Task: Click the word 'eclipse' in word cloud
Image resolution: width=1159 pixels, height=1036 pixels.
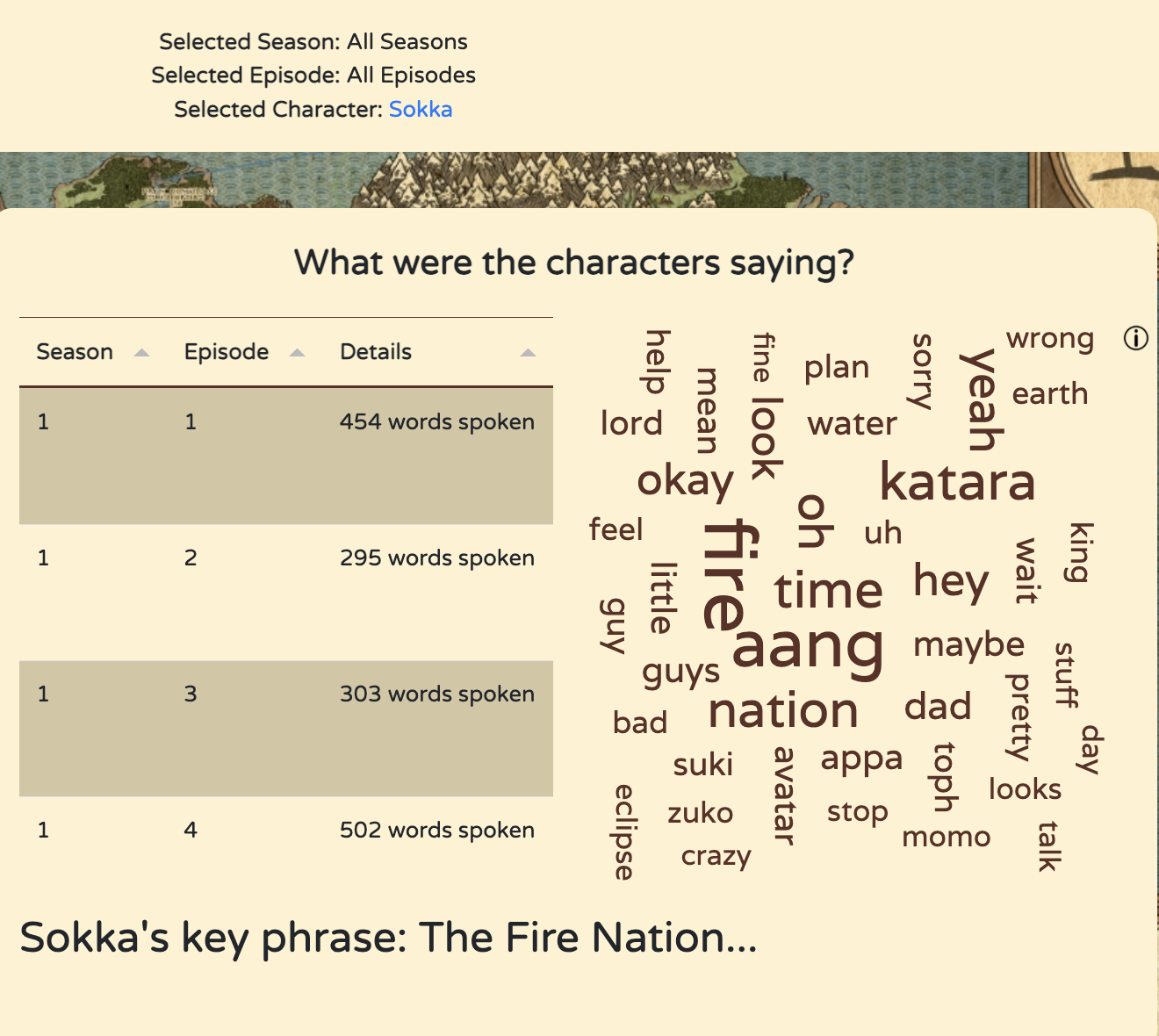Action: [x=623, y=831]
